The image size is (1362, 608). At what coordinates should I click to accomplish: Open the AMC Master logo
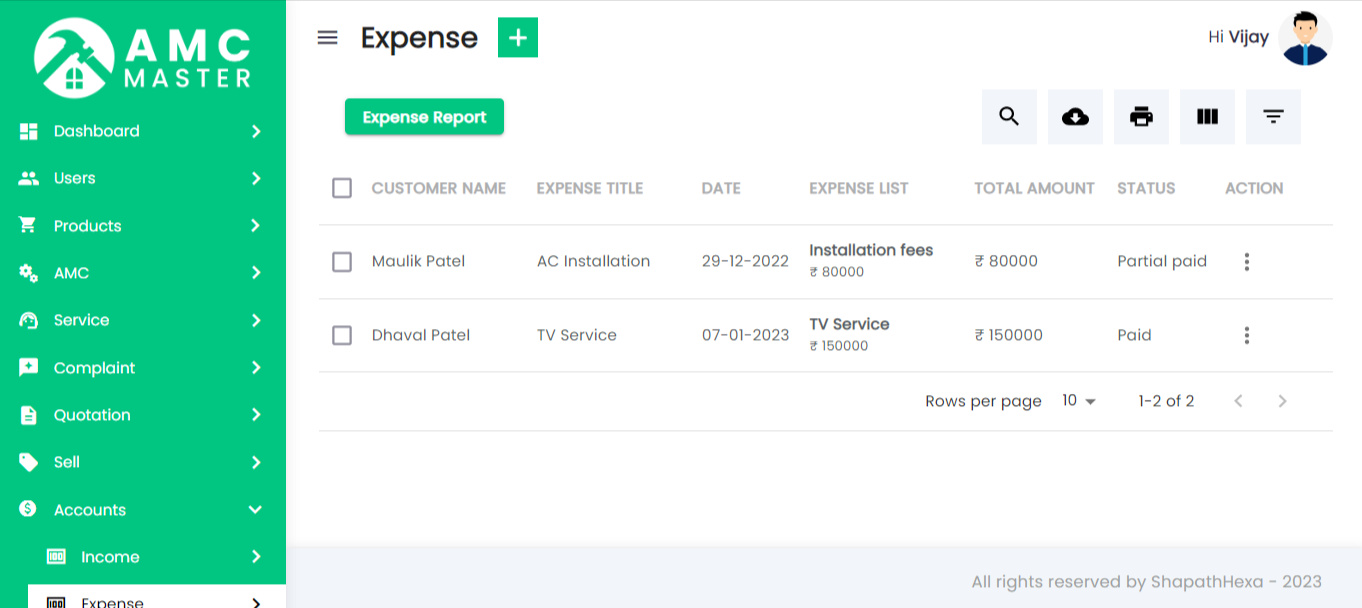[143, 55]
